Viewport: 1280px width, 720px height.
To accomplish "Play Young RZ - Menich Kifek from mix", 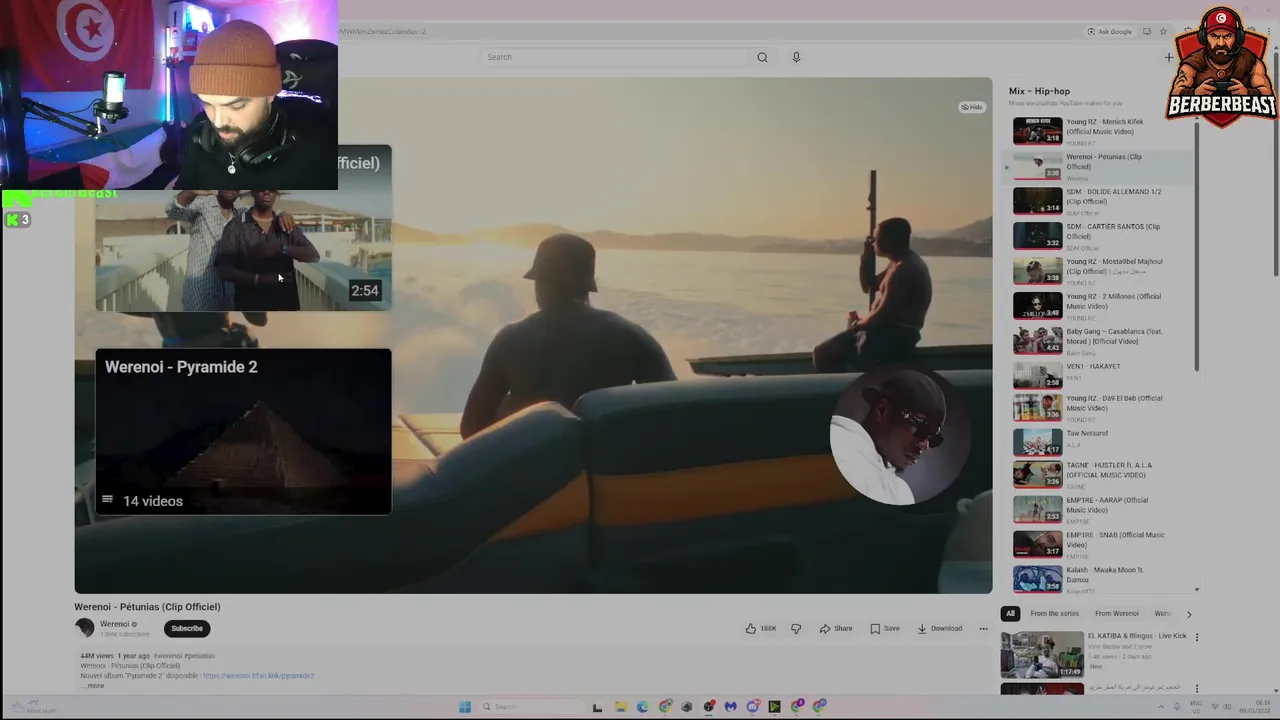I will (x=1100, y=131).
